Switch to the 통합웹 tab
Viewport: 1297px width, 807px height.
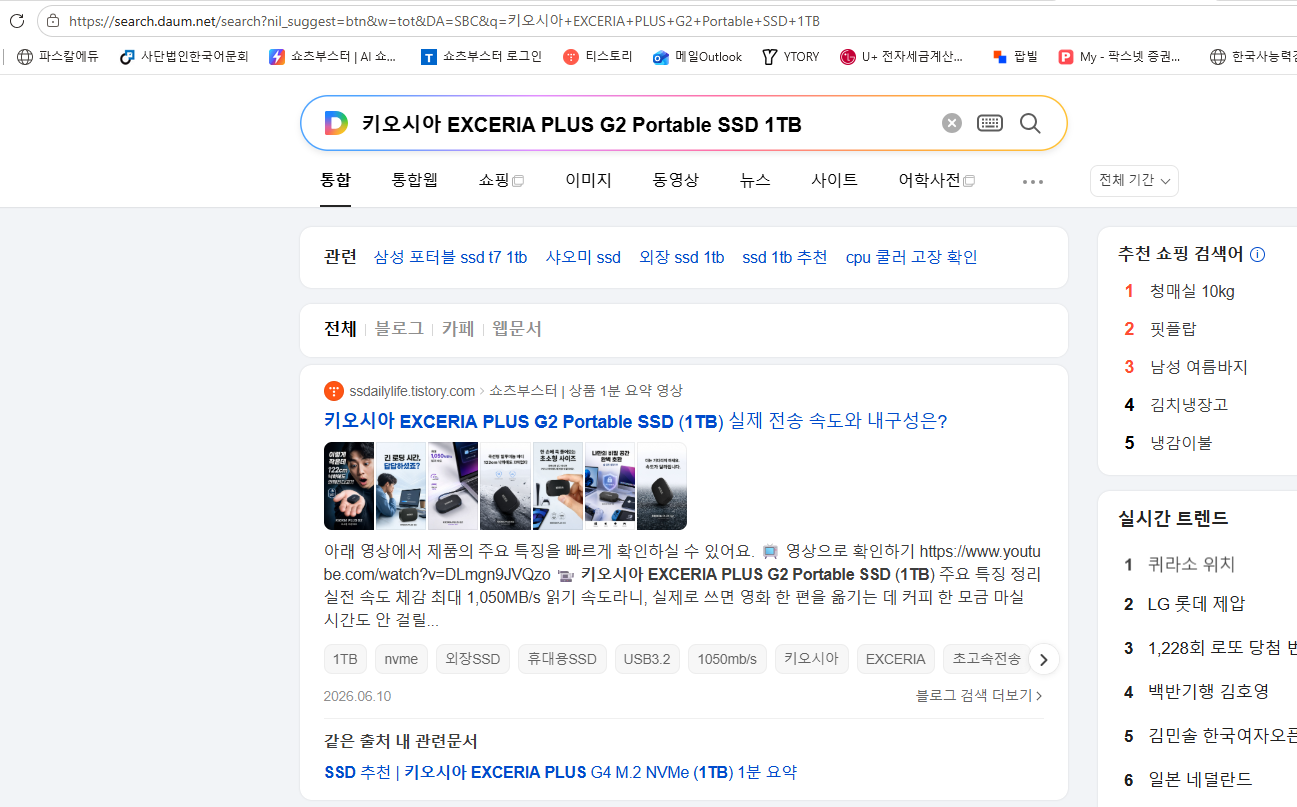pyautogui.click(x=415, y=180)
